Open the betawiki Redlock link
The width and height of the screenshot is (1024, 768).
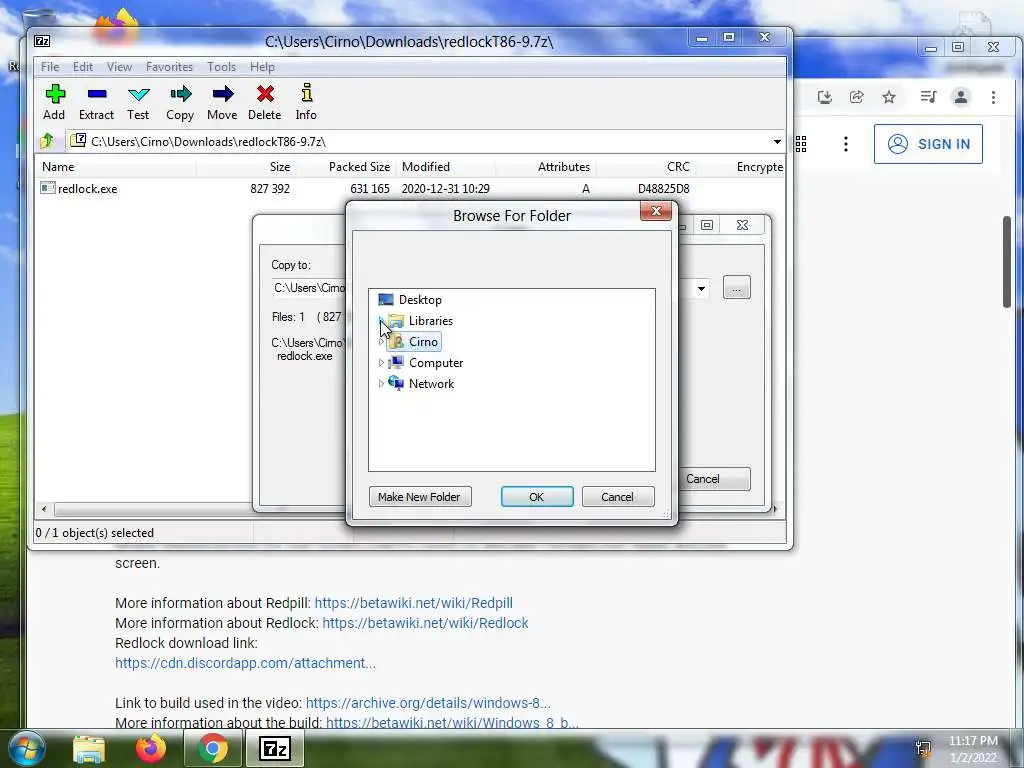(425, 623)
